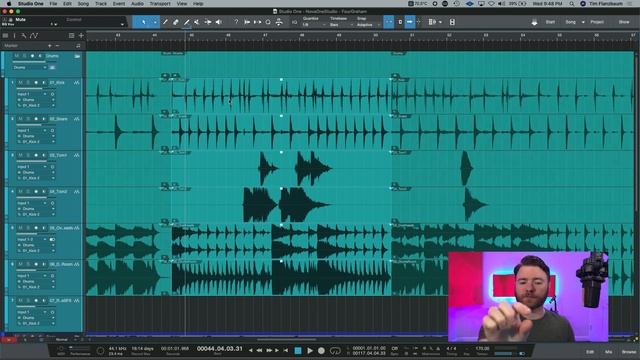
Task: Open the macOS Spotlight search
Action: coord(571,3)
